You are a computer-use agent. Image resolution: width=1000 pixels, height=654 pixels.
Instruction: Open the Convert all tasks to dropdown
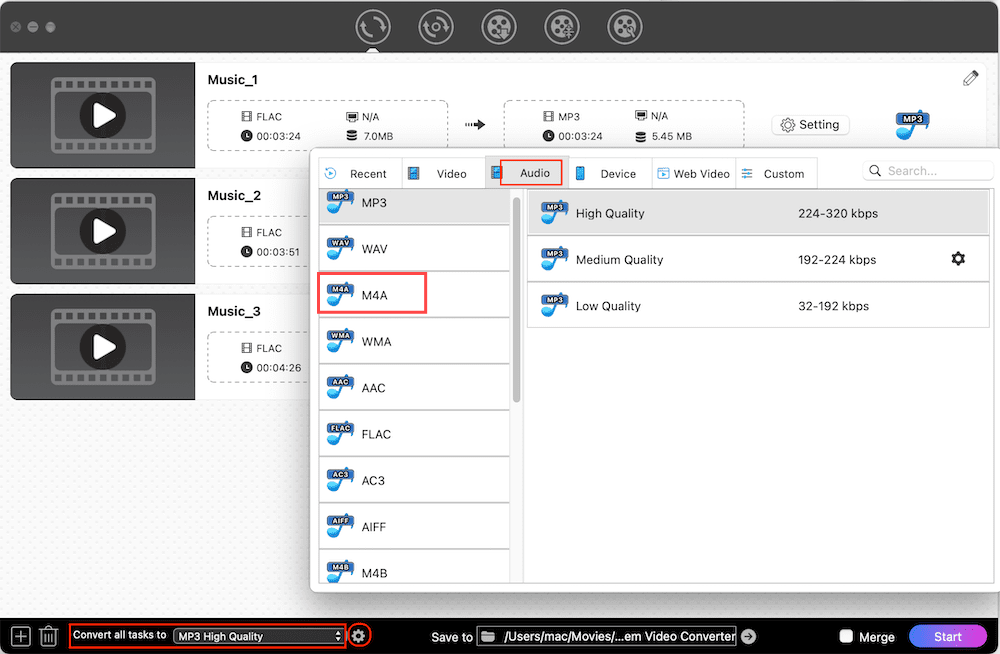pos(259,636)
